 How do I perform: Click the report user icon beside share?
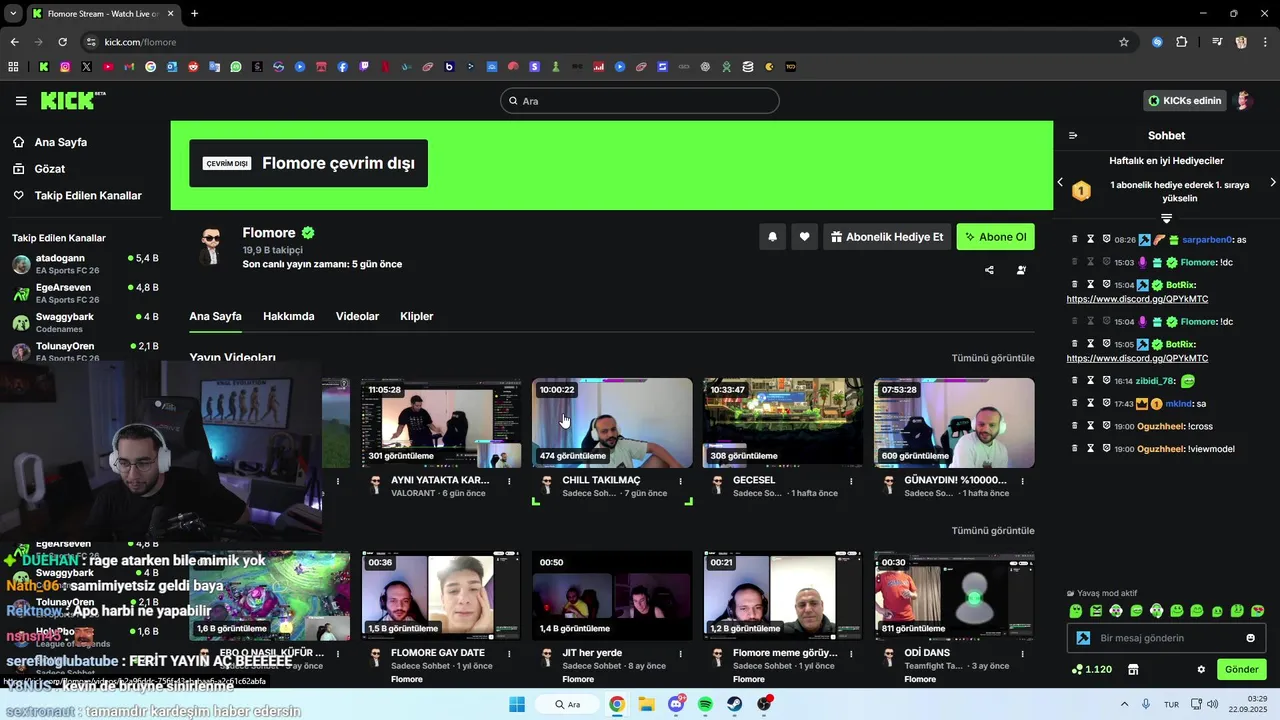point(1021,270)
